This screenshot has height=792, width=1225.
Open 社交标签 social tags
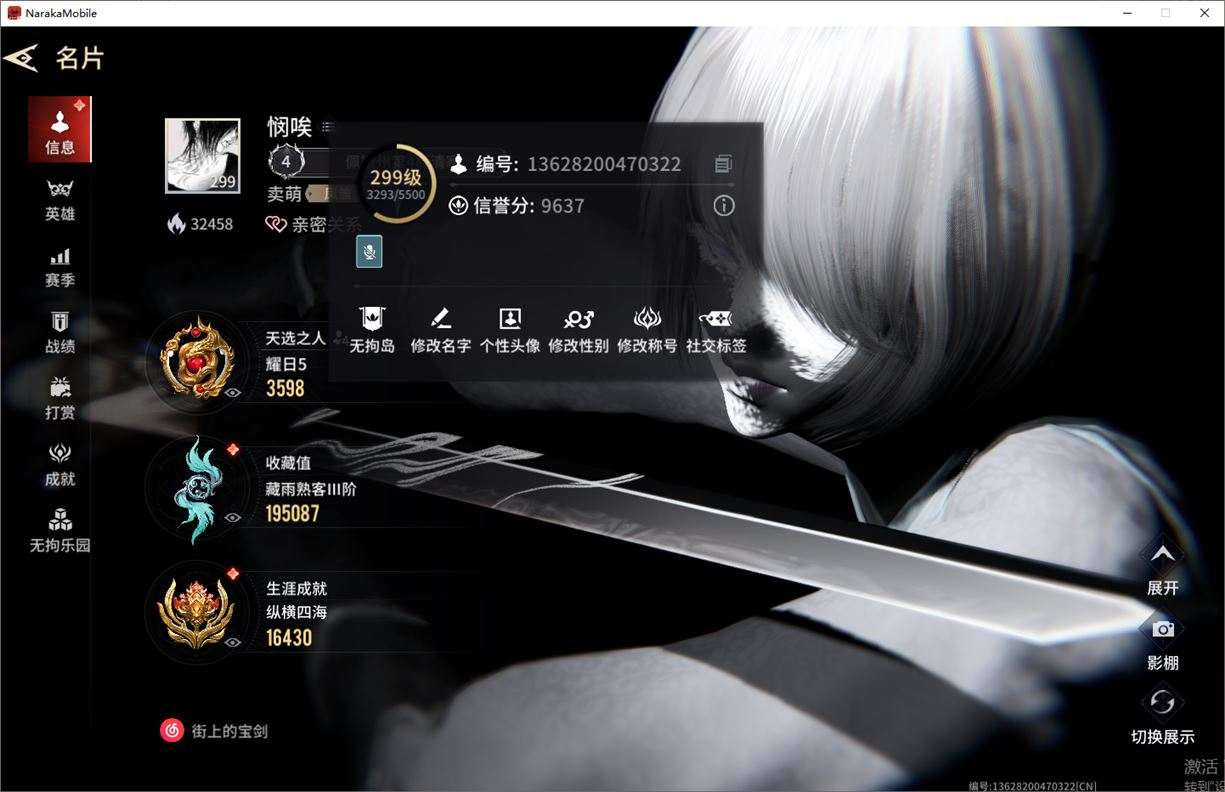pyautogui.click(x=716, y=331)
